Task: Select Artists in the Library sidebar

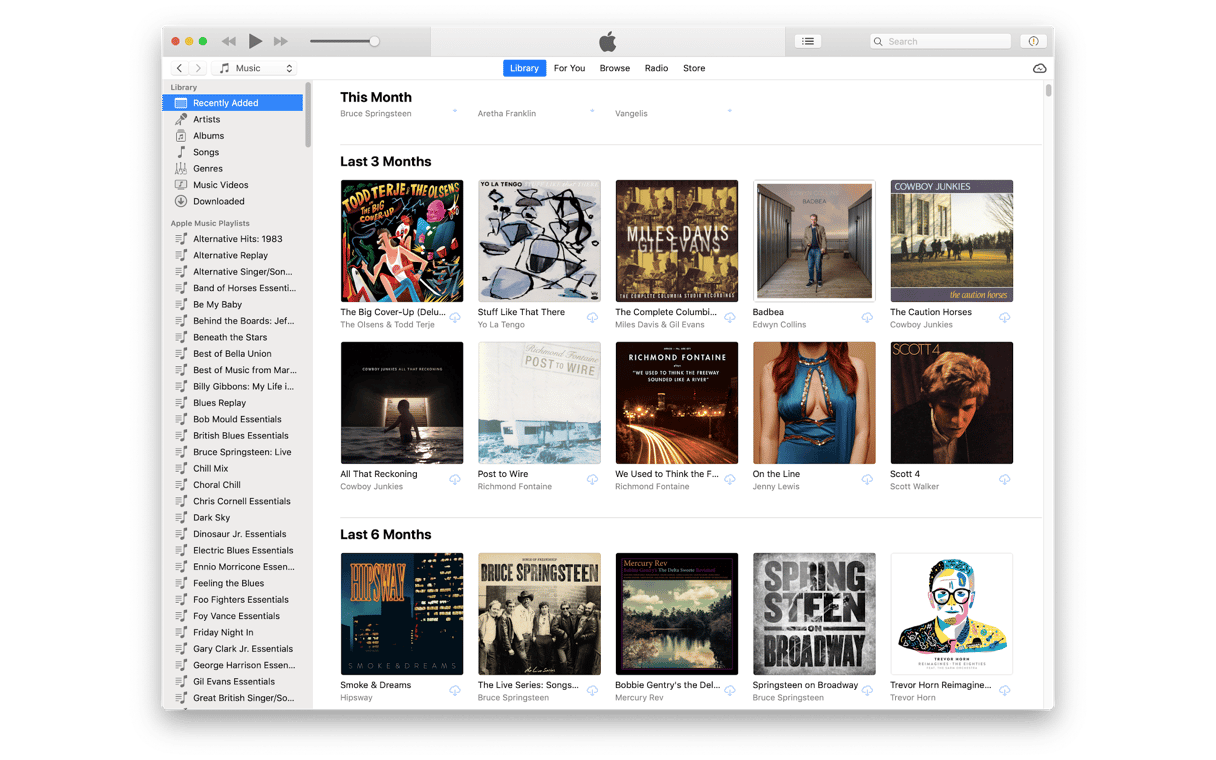Action: coord(207,119)
